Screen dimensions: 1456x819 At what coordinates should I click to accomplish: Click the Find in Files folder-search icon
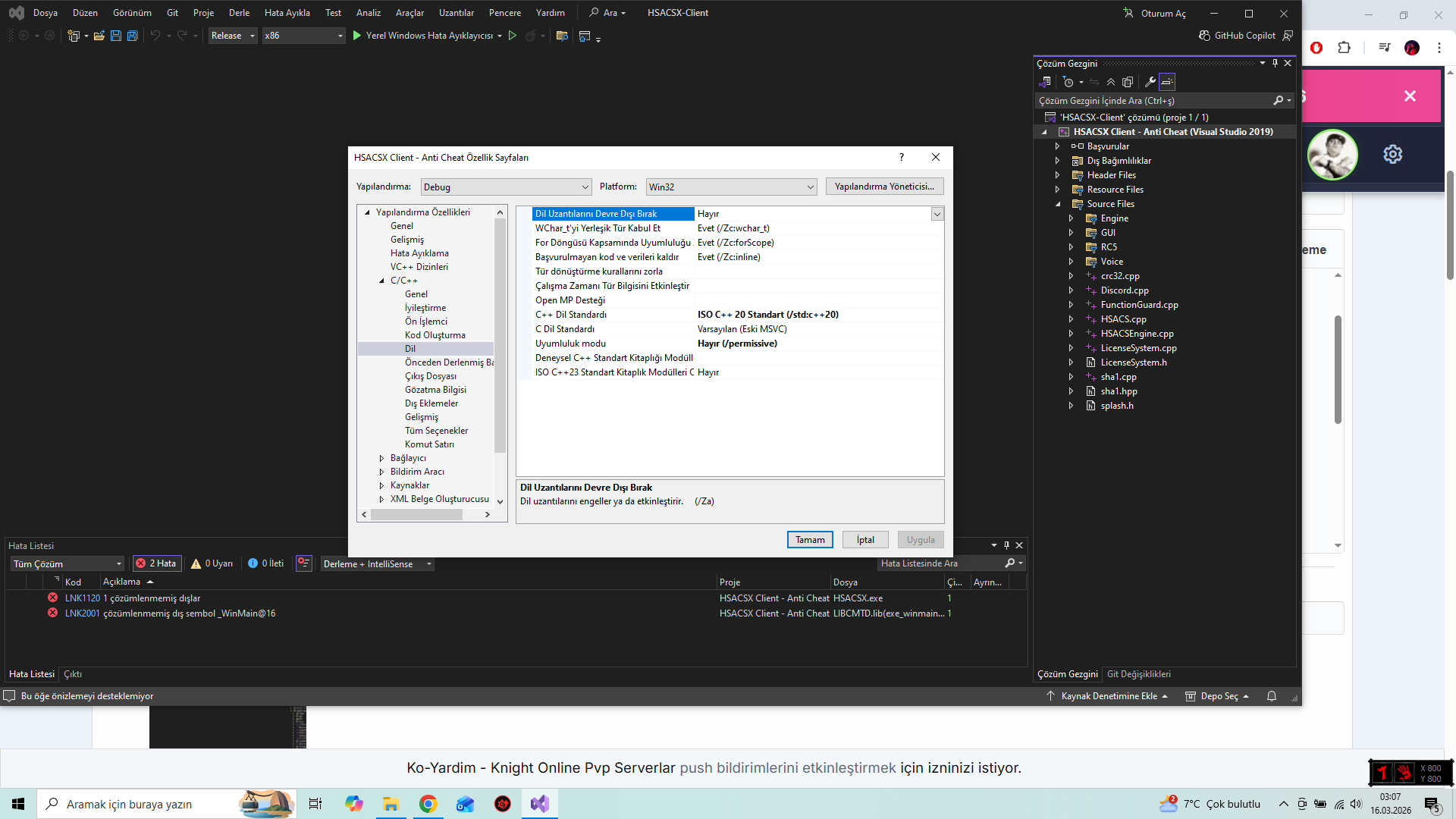click(x=562, y=36)
